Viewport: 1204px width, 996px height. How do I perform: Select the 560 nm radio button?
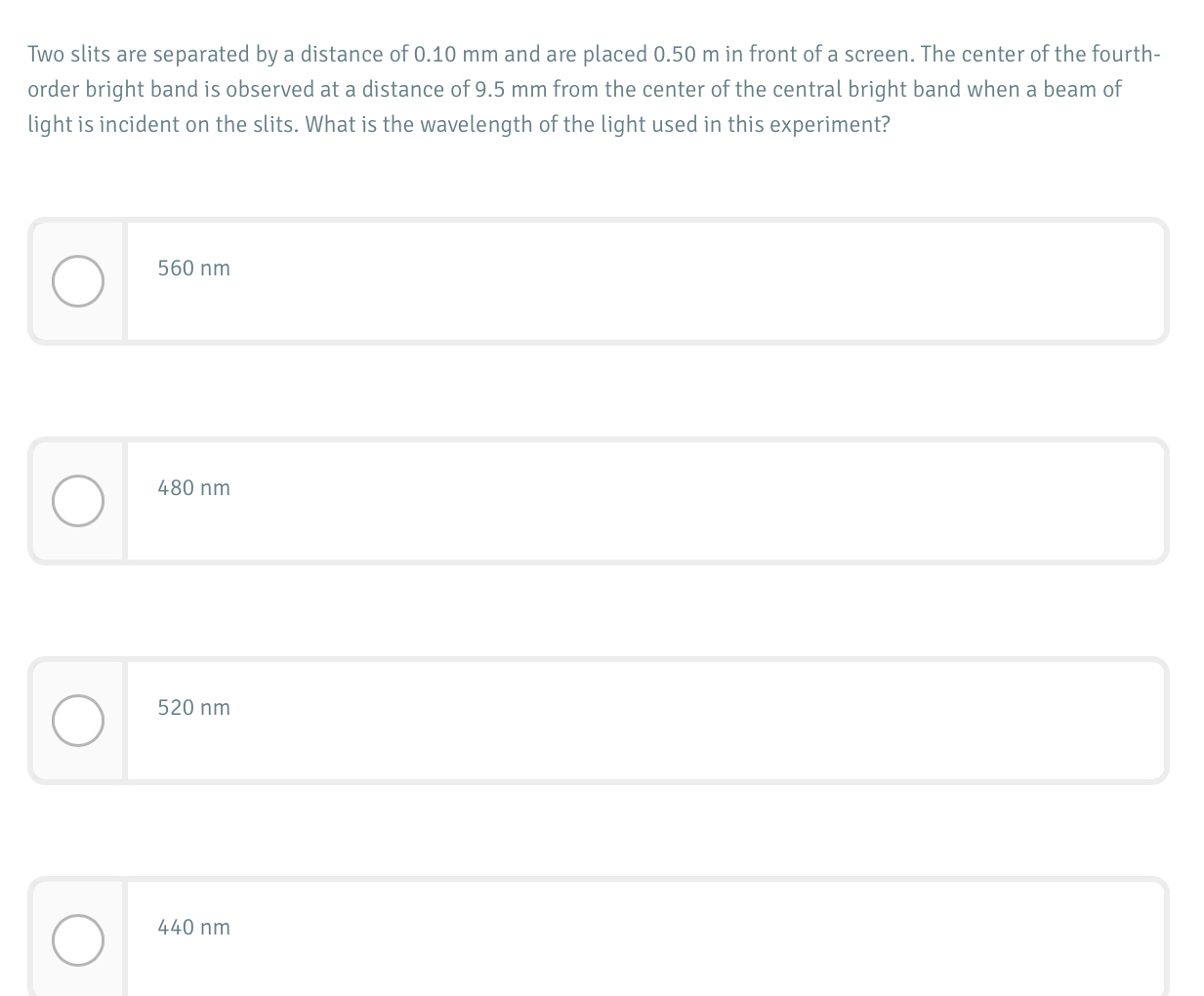point(78,281)
